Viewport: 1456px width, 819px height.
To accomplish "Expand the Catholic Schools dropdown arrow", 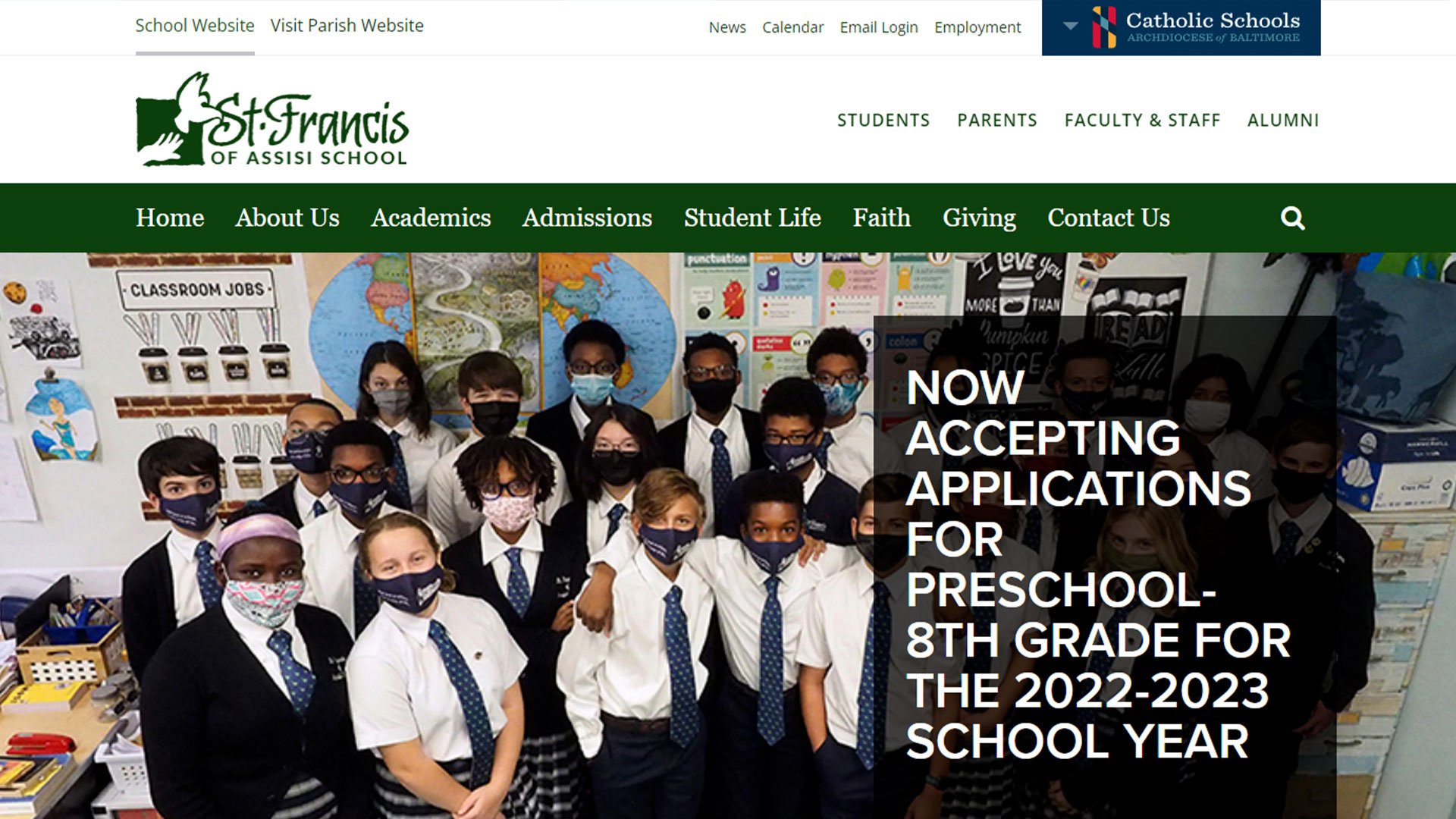I will point(1070,26).
